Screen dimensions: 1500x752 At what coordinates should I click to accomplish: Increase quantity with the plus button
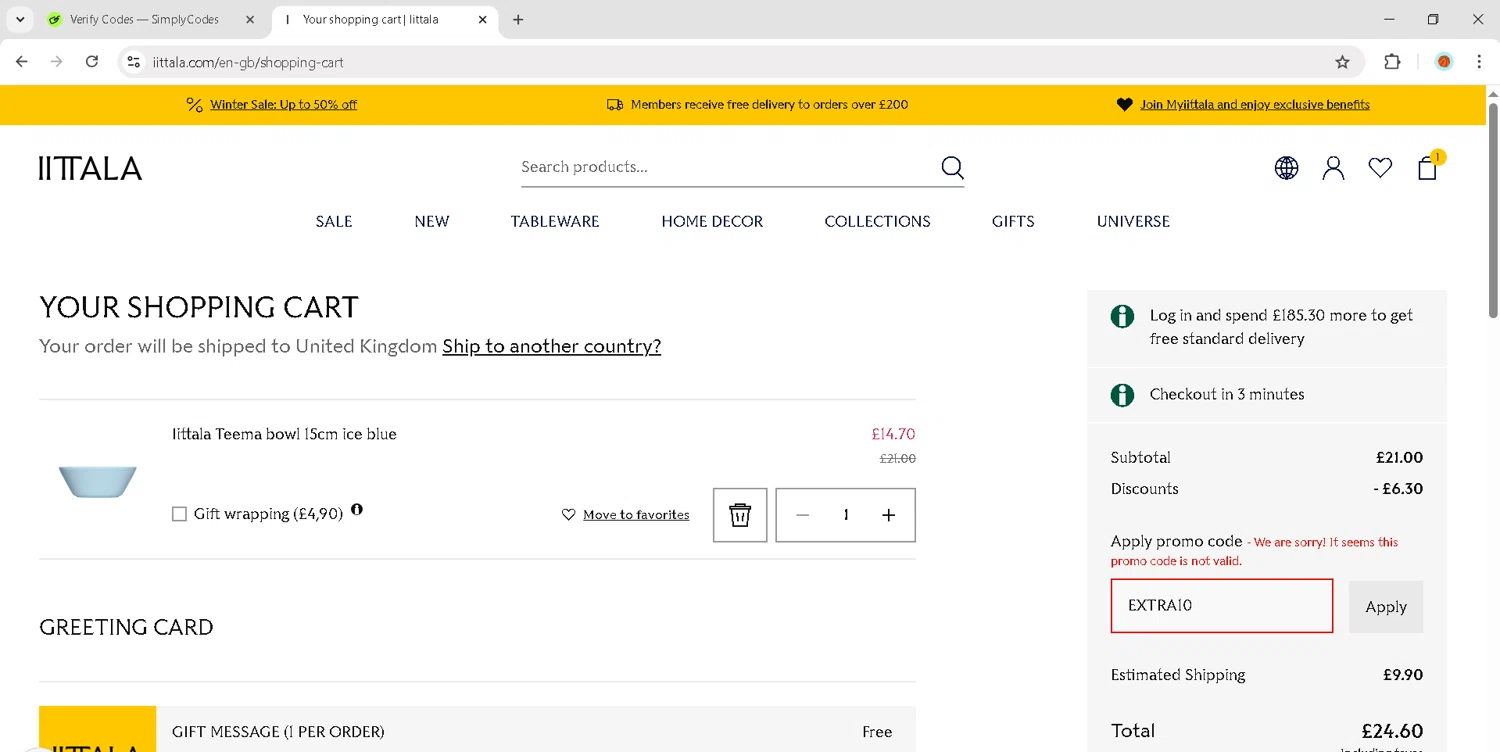(888, 515)
